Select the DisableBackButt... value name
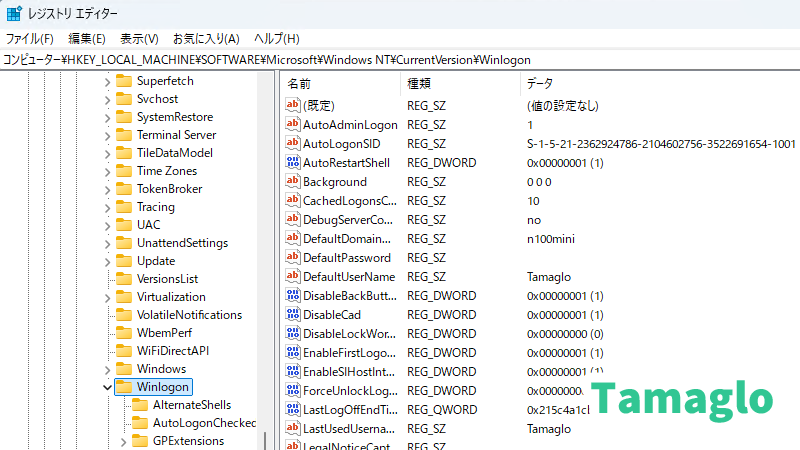 click(x=349, y=296)
